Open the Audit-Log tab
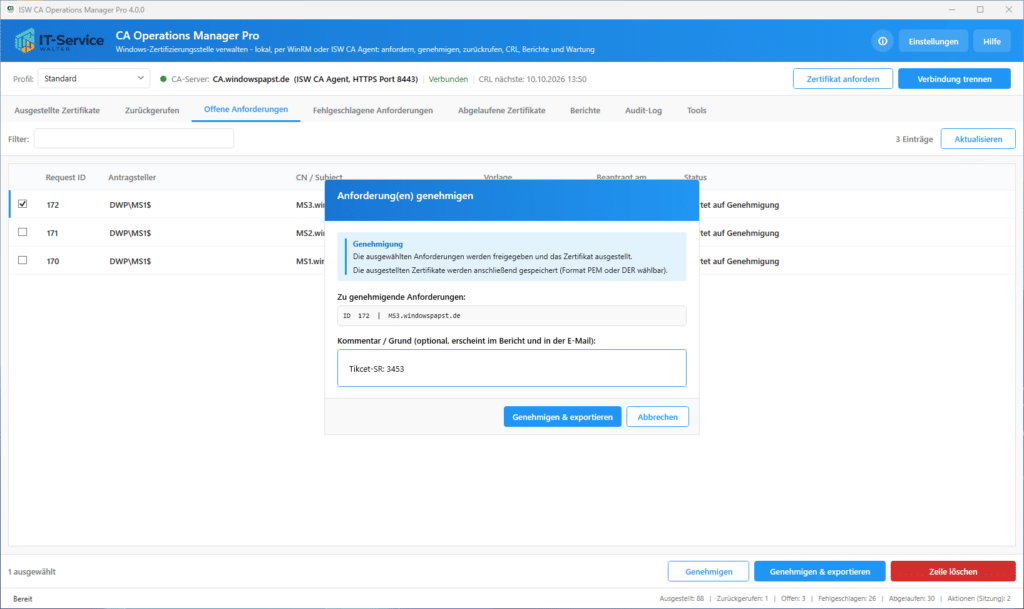The height and width of the screenshot is (609, 1024). [643, 110]
